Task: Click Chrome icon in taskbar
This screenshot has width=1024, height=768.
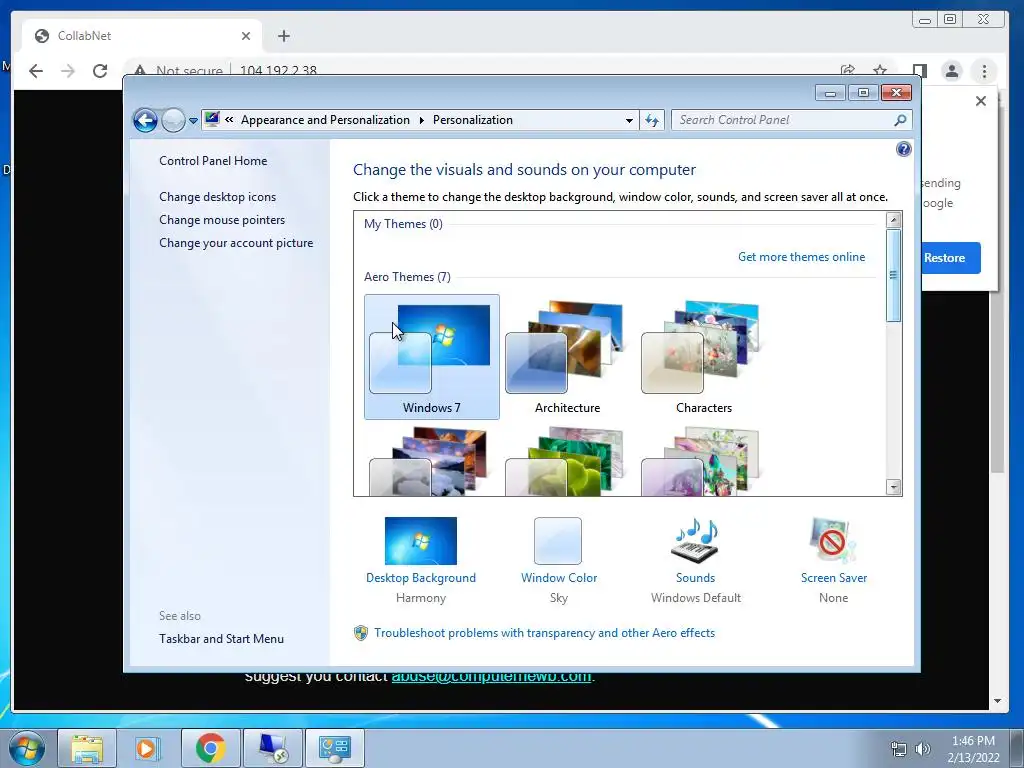Action: [210, 748]
